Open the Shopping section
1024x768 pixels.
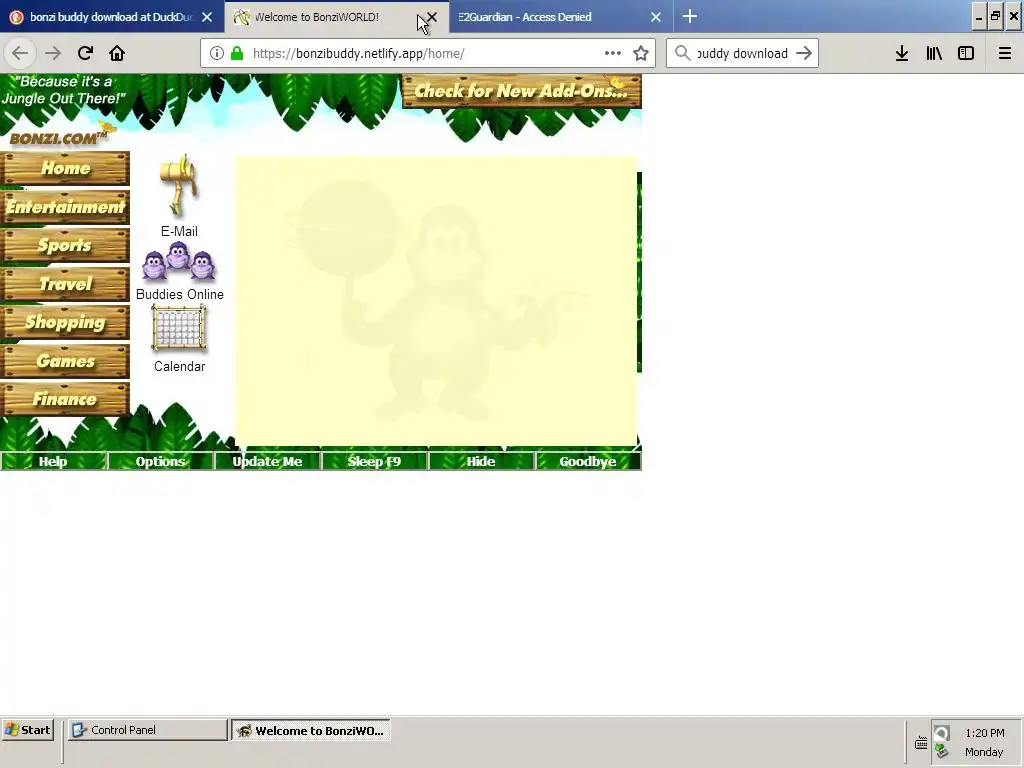click(x=65, y=323)
